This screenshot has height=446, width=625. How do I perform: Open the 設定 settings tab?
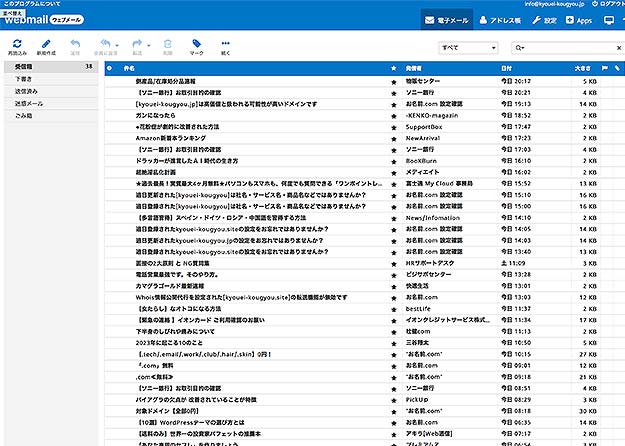(544, 20)
